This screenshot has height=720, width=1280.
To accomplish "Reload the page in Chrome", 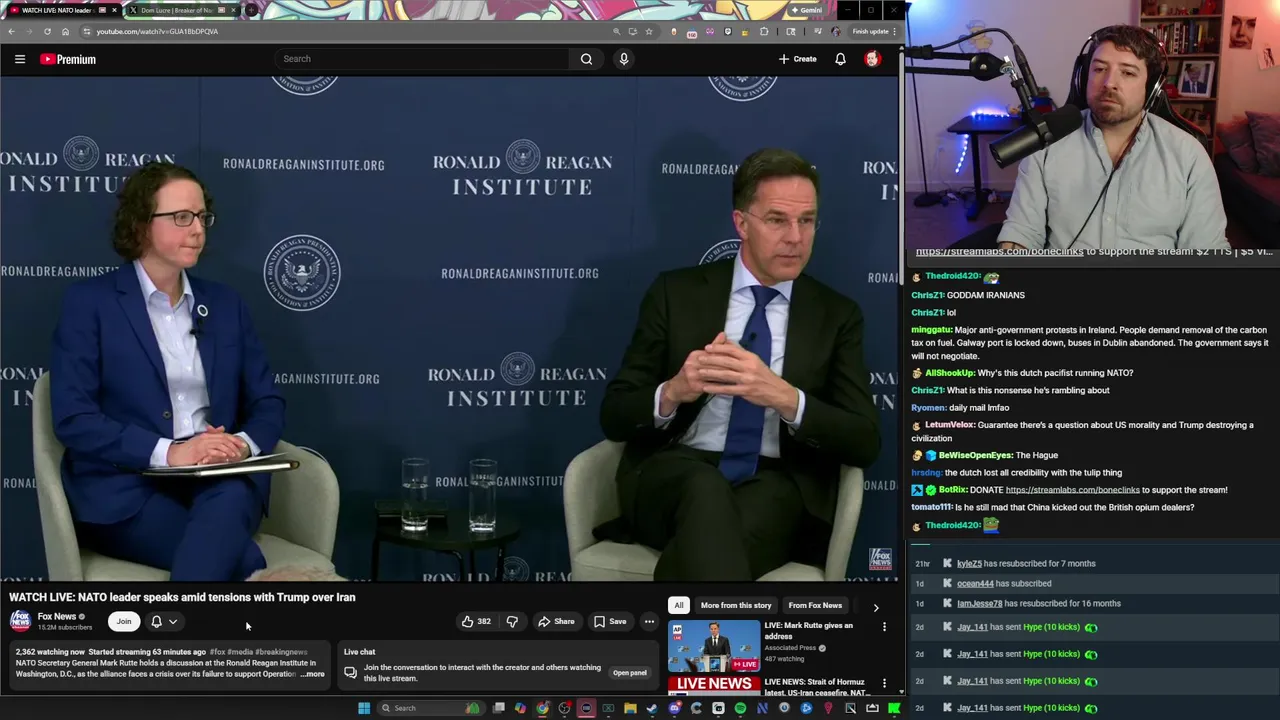I will pos(47,31).
